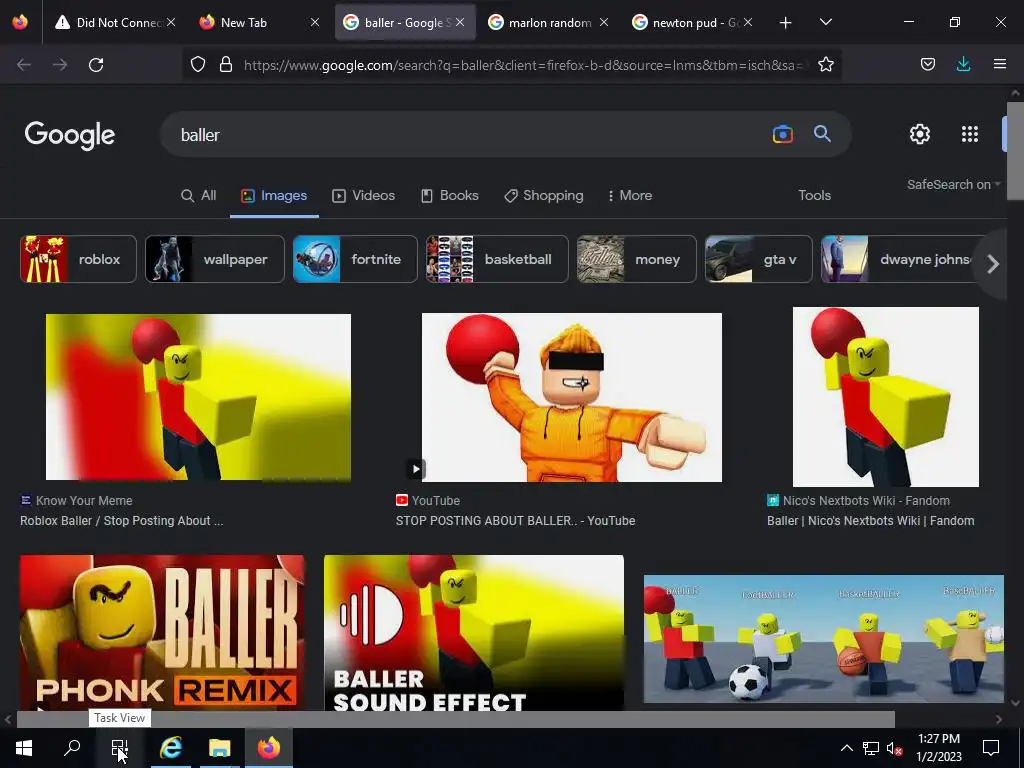The height and width of the screenshot is (768, 1024).
Task: Switch to the All results tab
Action: coord(199,195)
